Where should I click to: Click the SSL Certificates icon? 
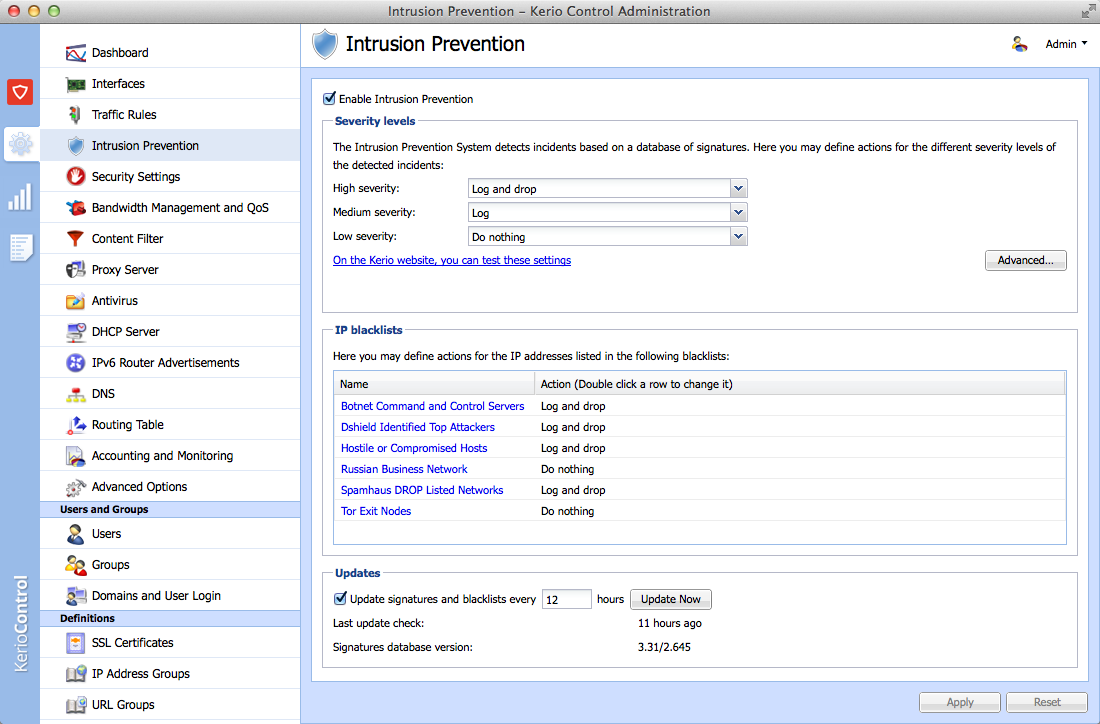pos(75,643)
